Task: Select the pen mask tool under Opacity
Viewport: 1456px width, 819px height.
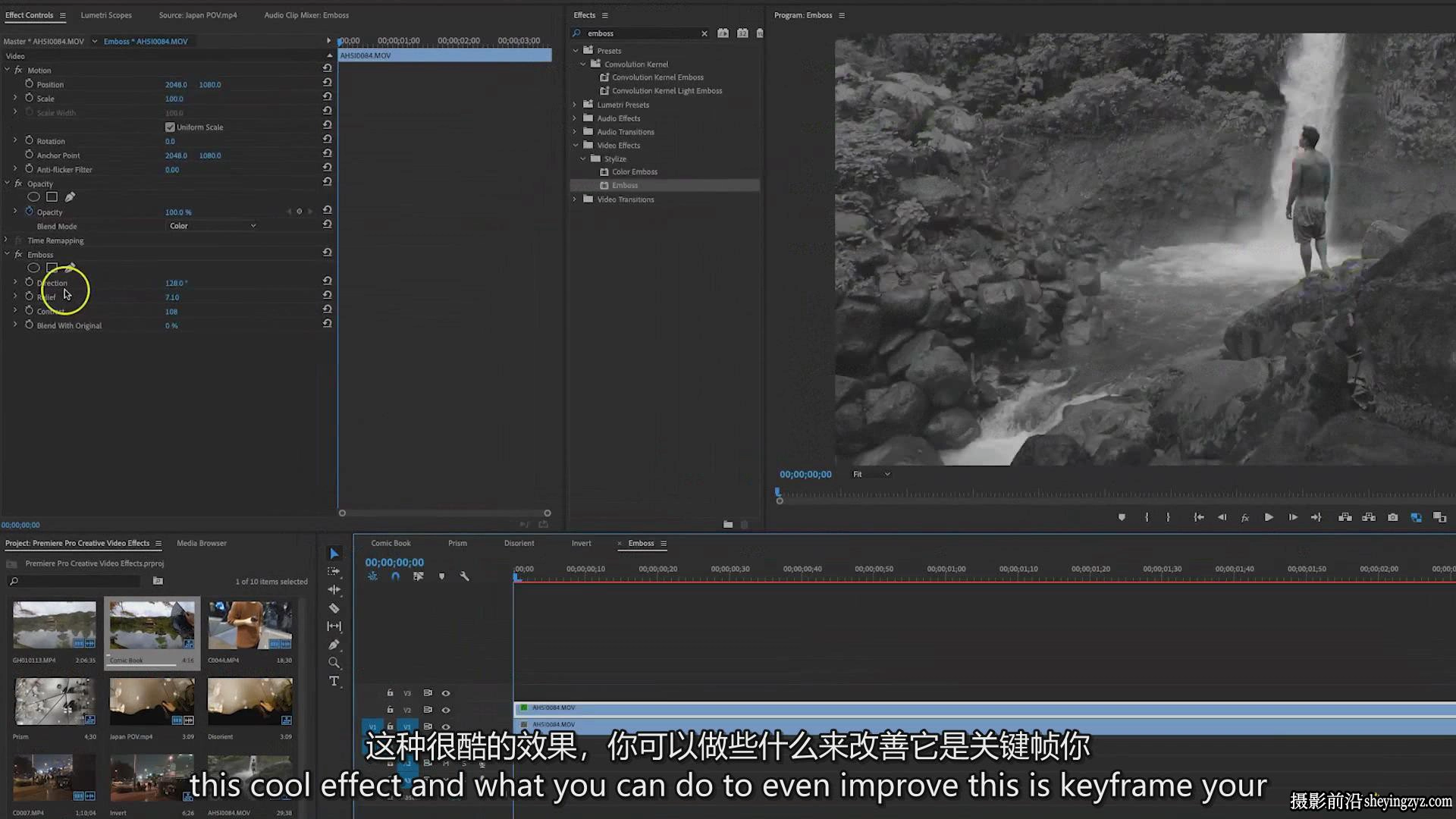Action: [x=70, y=197]
